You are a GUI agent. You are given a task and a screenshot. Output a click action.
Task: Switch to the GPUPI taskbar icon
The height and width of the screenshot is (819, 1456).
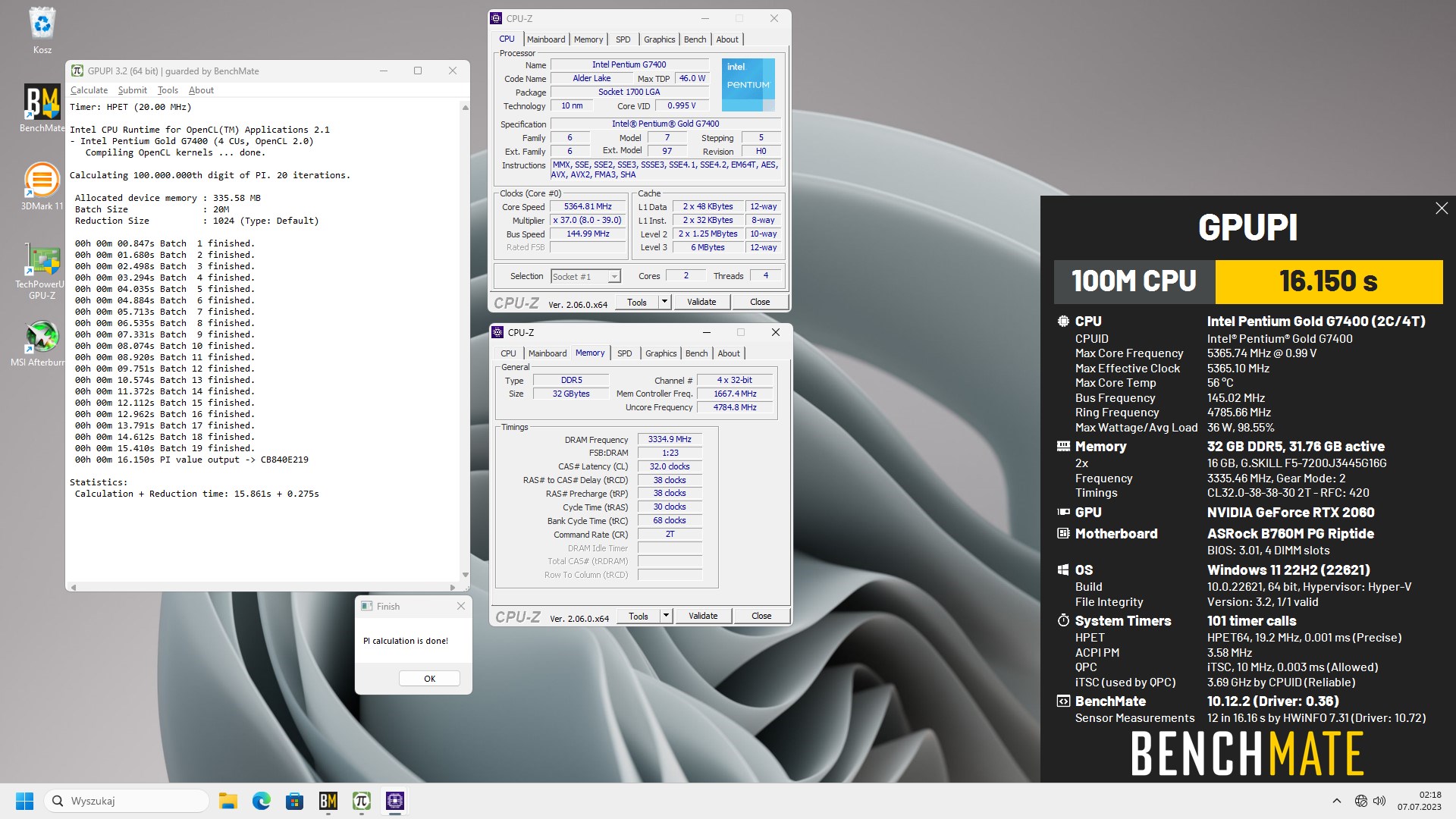[362, 801]
